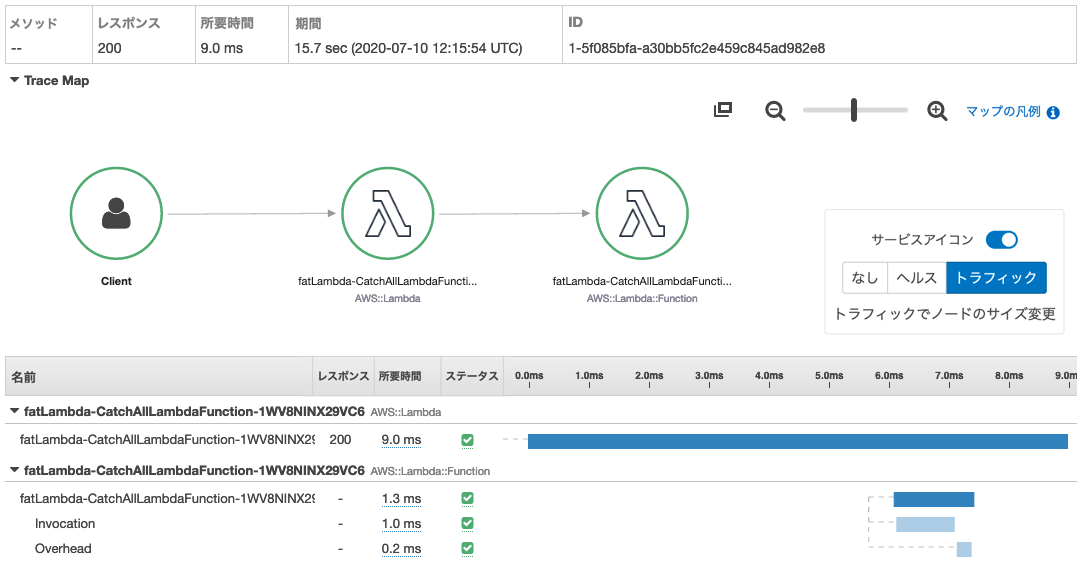The width and height of the screenshot is (1082, 570).
Task: Click the AWS::Lambda label under the node
Action: [387, 299]
